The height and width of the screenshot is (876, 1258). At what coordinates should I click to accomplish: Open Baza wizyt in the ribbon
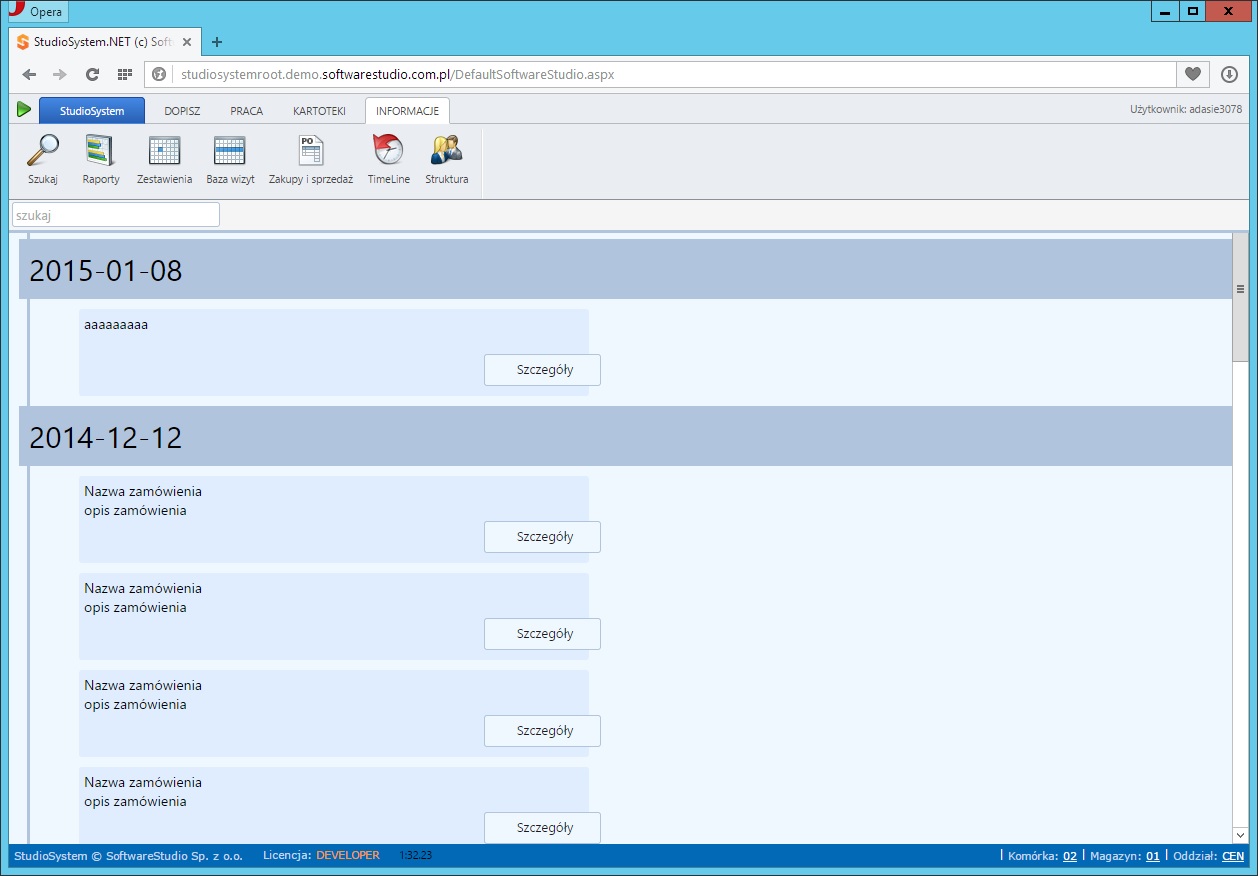(230, 159)
